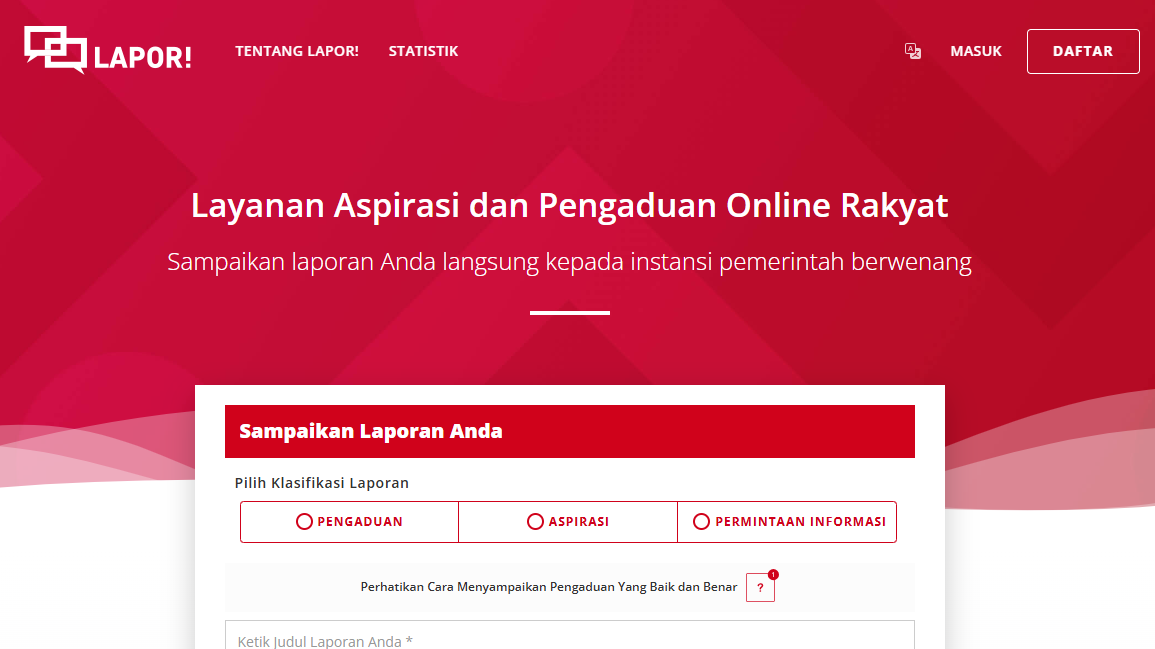Click the white divider line below subtitle
1155x649 pixels.
pos(569,313)
